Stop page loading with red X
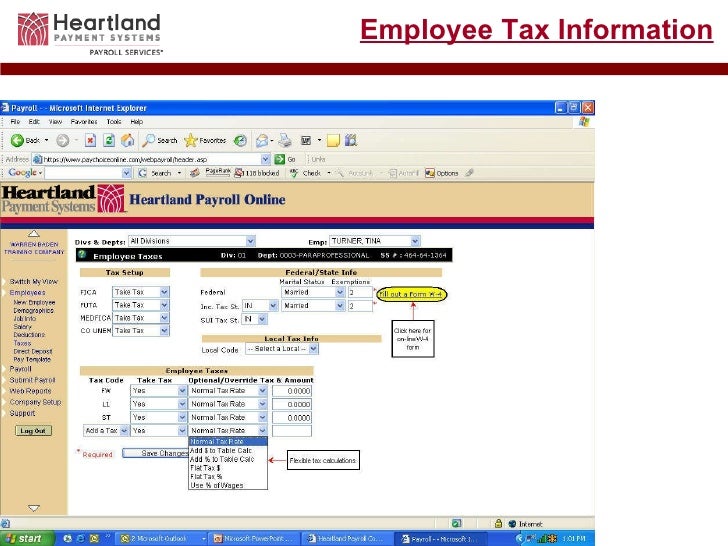 (91, 140)
